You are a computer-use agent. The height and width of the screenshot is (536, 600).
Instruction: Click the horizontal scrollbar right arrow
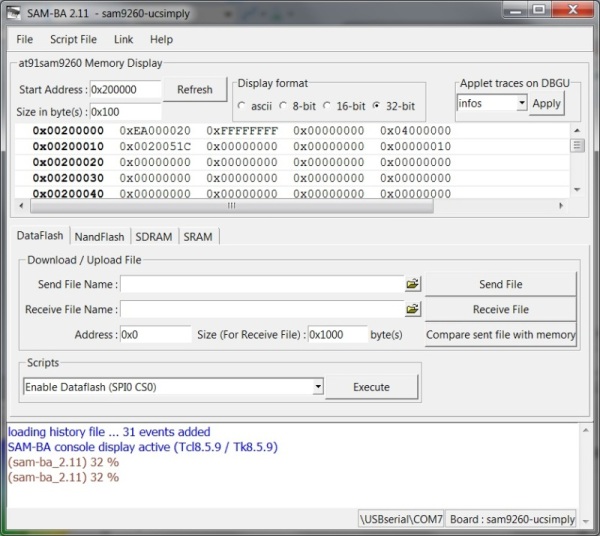[x=561, y=206]
